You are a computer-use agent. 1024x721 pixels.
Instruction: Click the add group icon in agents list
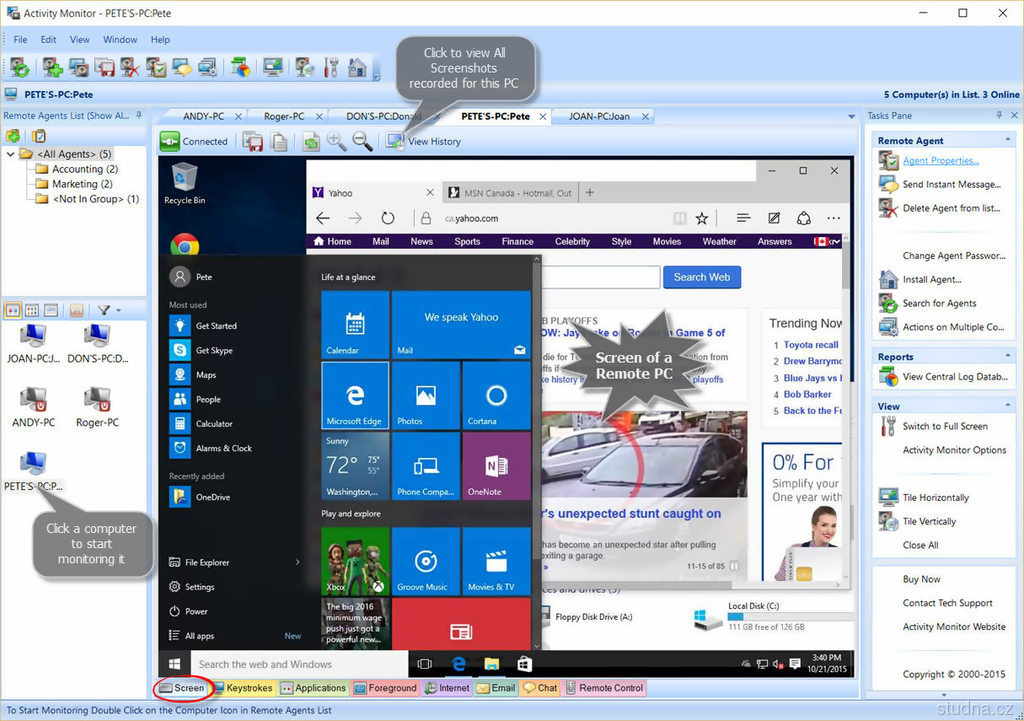coord(13,136)
